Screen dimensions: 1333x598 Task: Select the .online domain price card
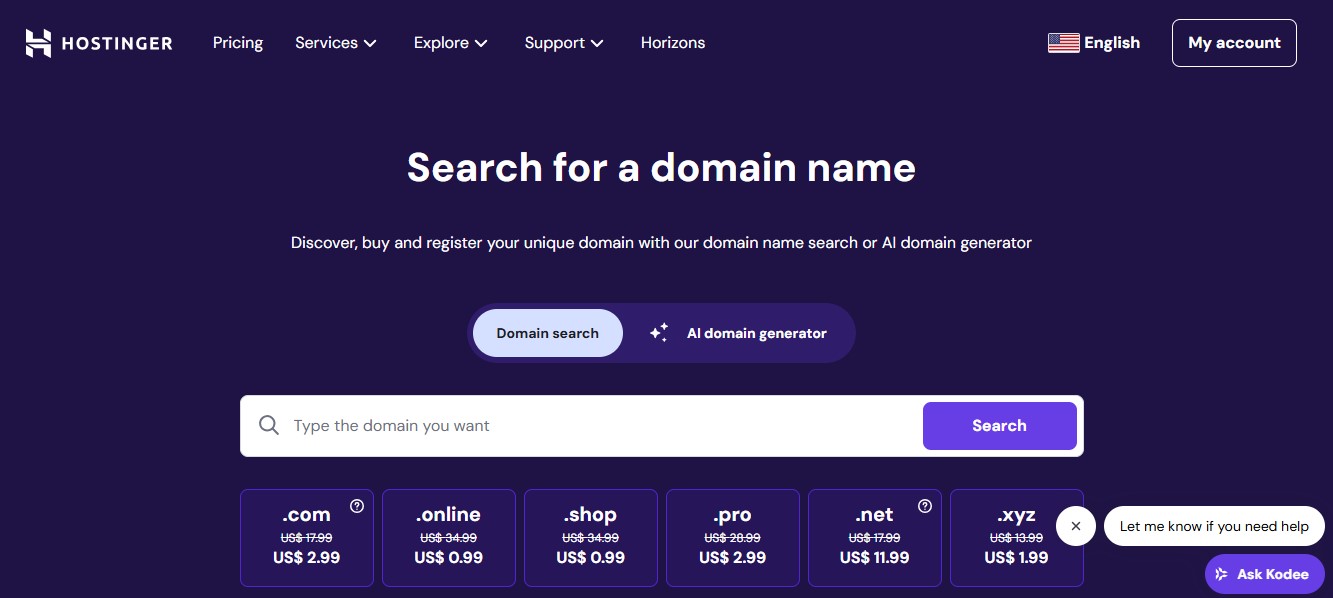[x=449, y=537]
